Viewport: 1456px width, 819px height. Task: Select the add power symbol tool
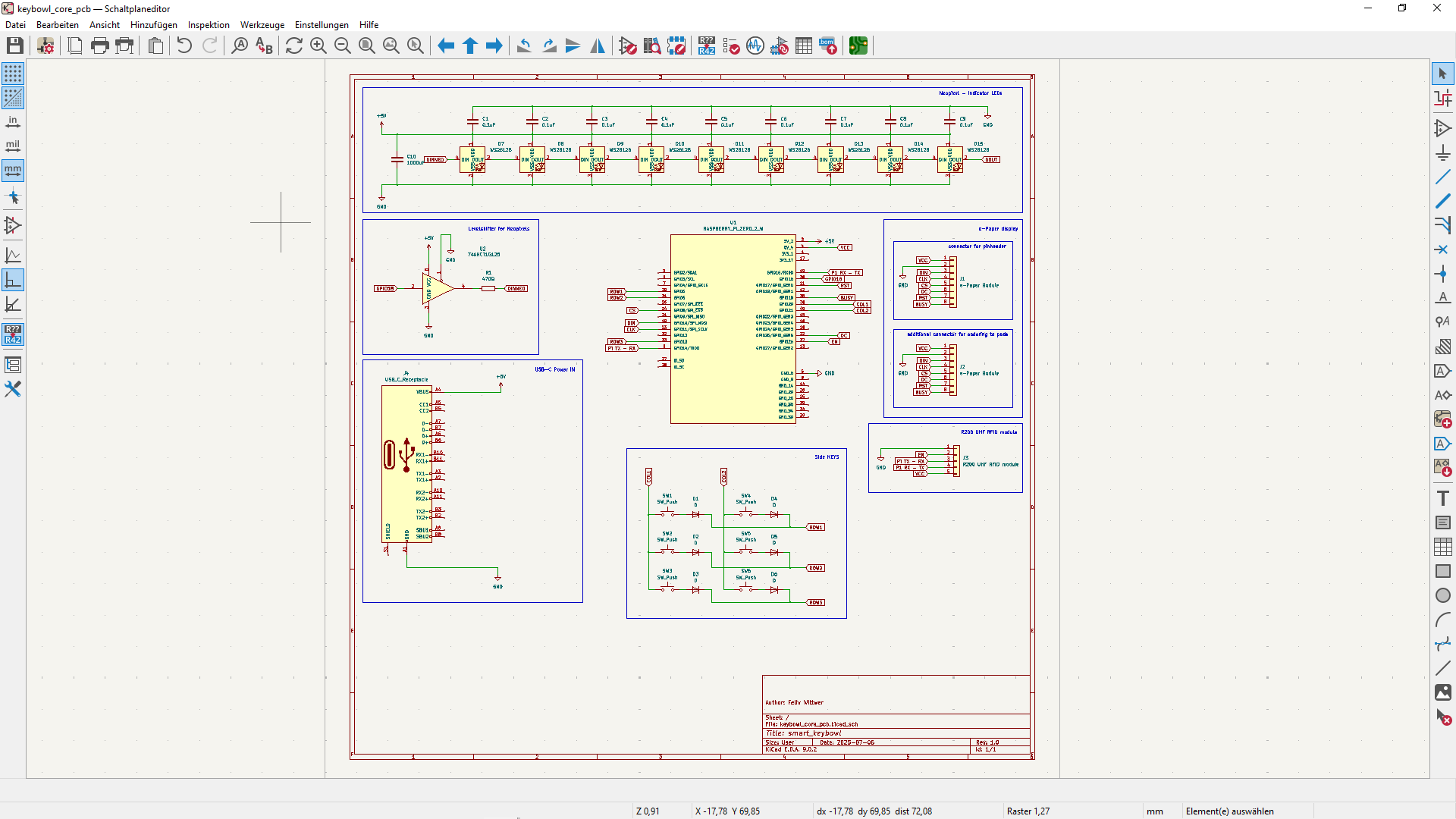1442,152
